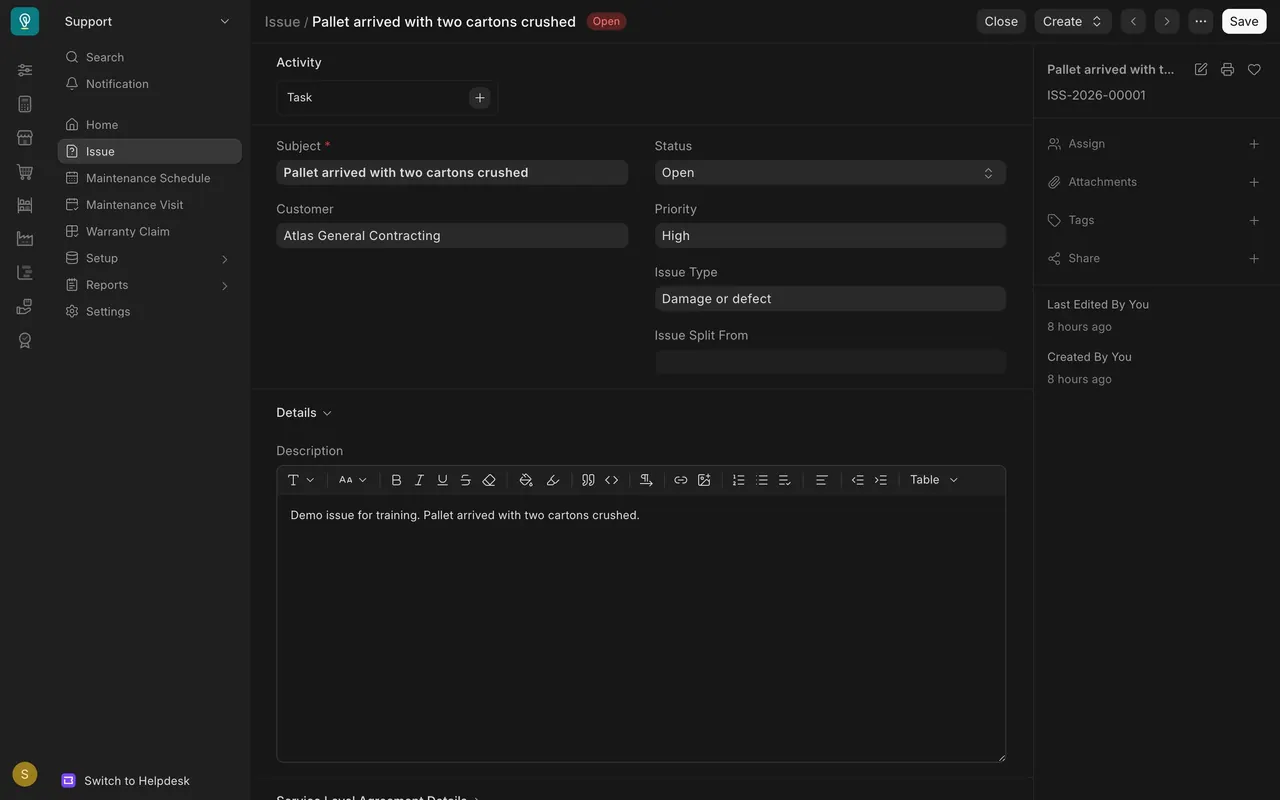Insert a hyperlink in the description
Screen dimensions: 1280x800
pyautogui.click(x=681, y=480)
